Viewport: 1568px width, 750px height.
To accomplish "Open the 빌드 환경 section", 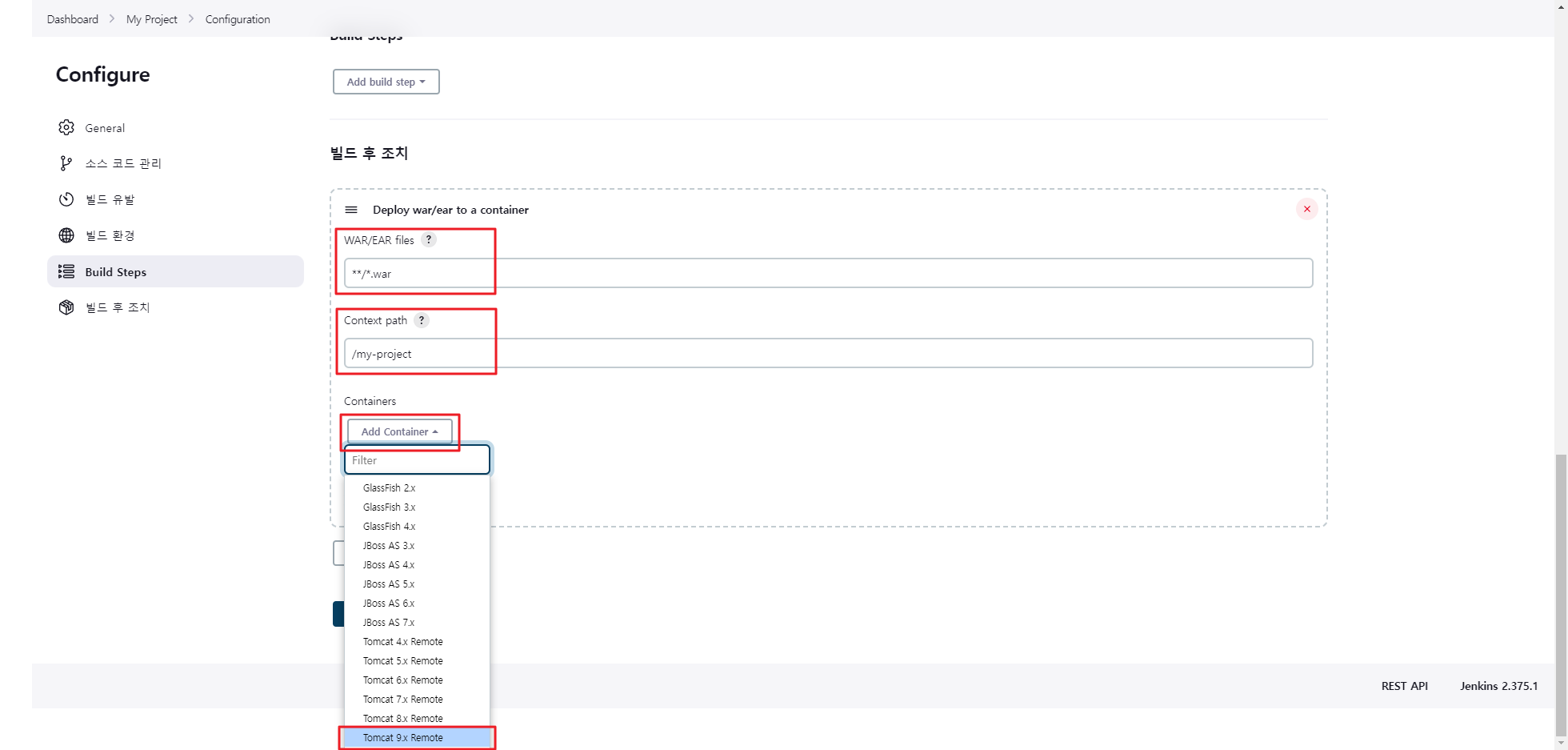I will [x=175, y=235].
